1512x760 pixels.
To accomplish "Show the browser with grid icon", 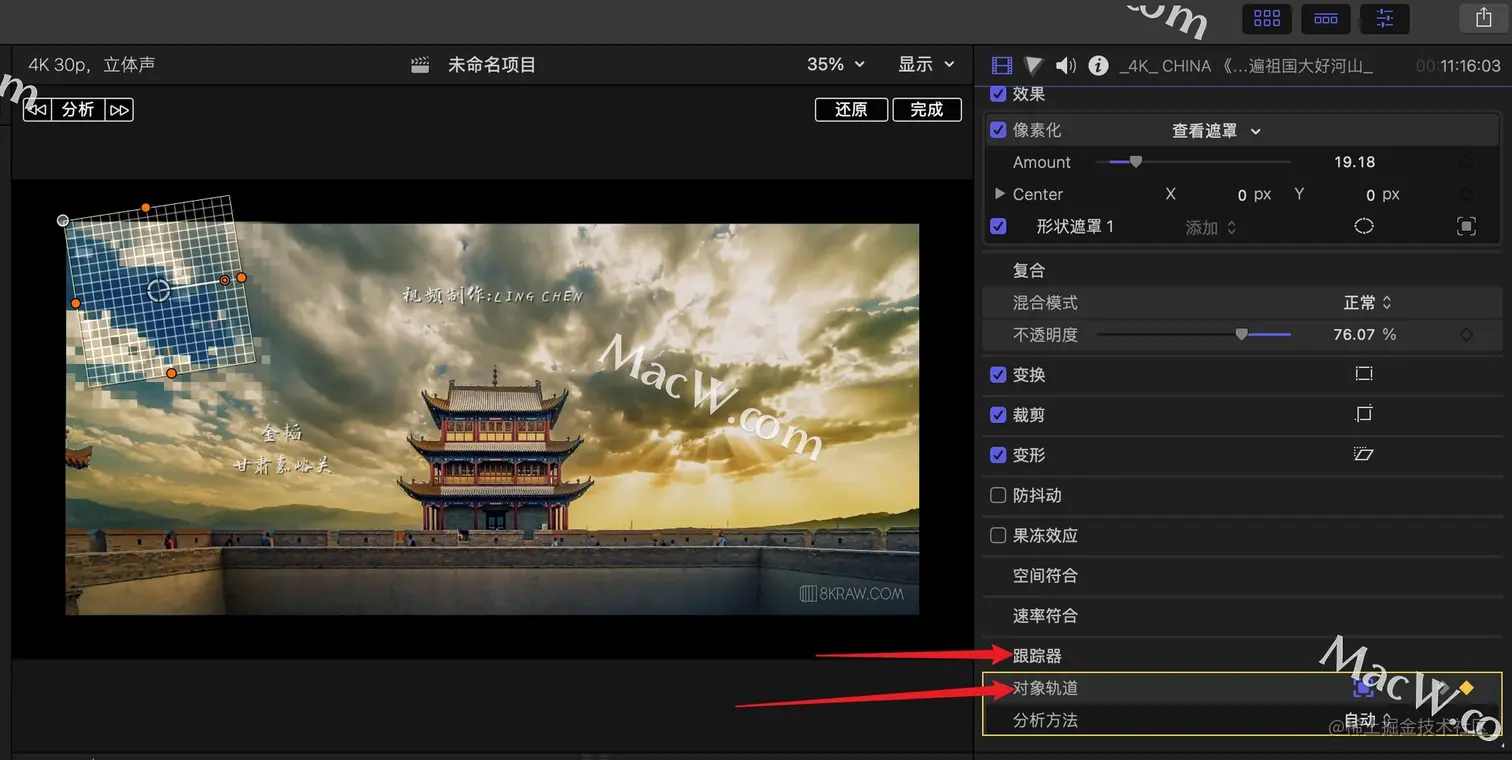I will [x=1267, y=19].
